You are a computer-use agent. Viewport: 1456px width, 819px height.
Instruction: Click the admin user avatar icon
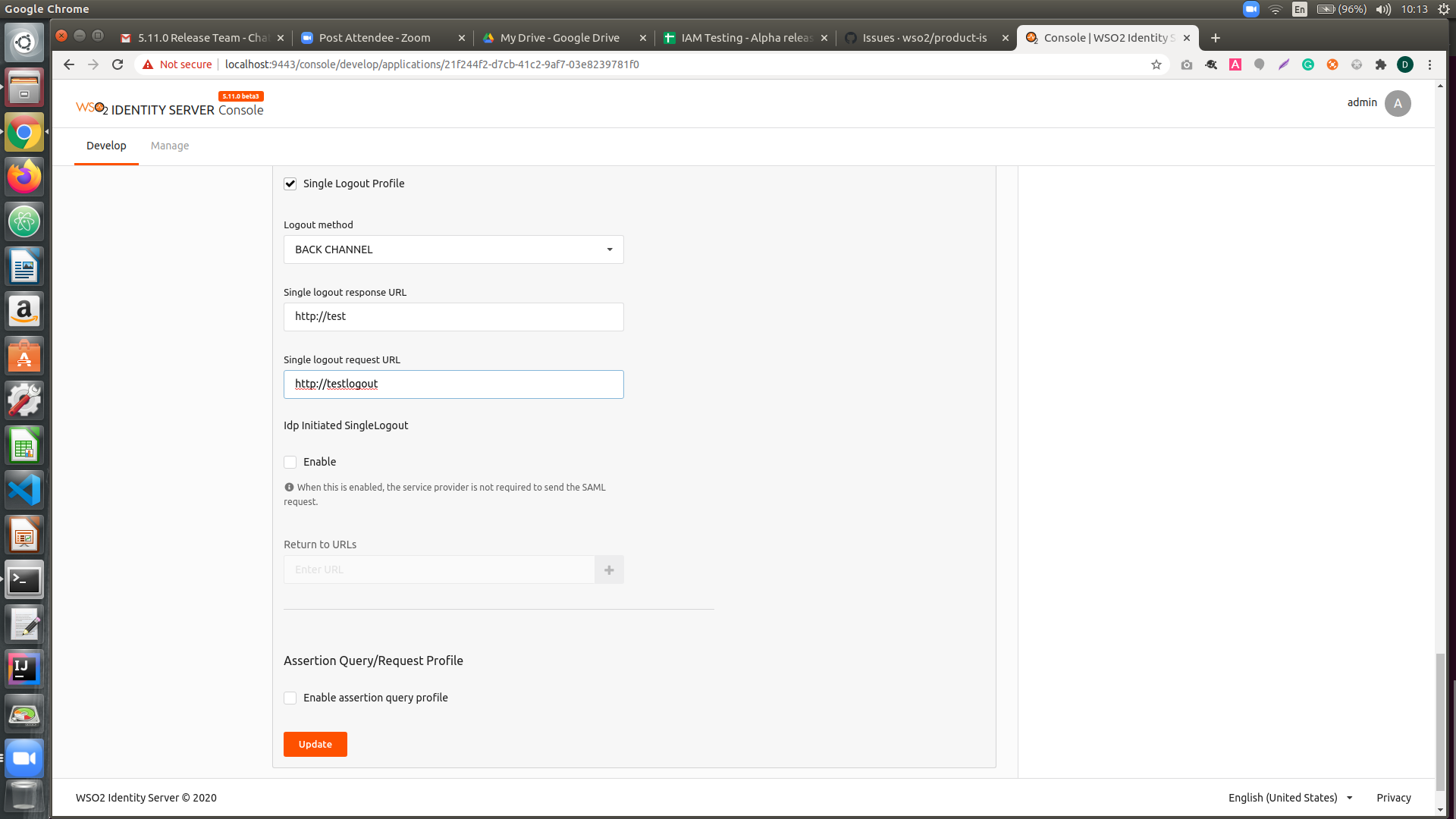click(x=1397, y=104)
